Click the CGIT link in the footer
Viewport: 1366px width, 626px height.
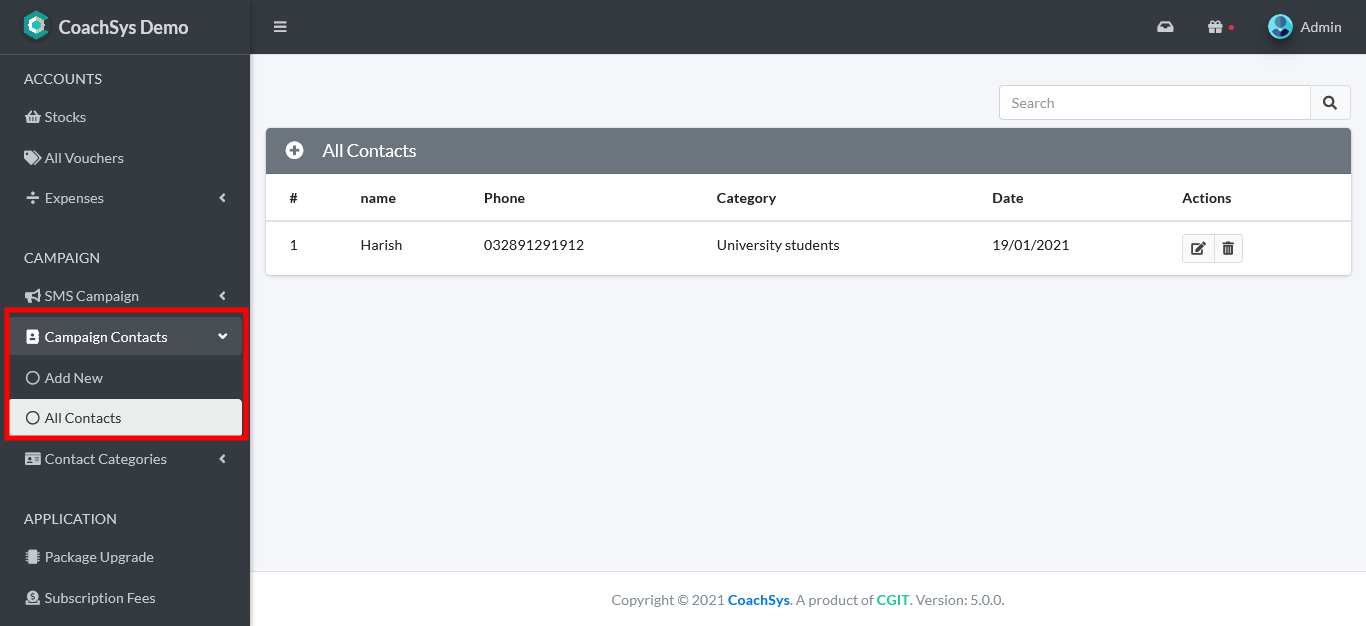click(x=891, y=600)
